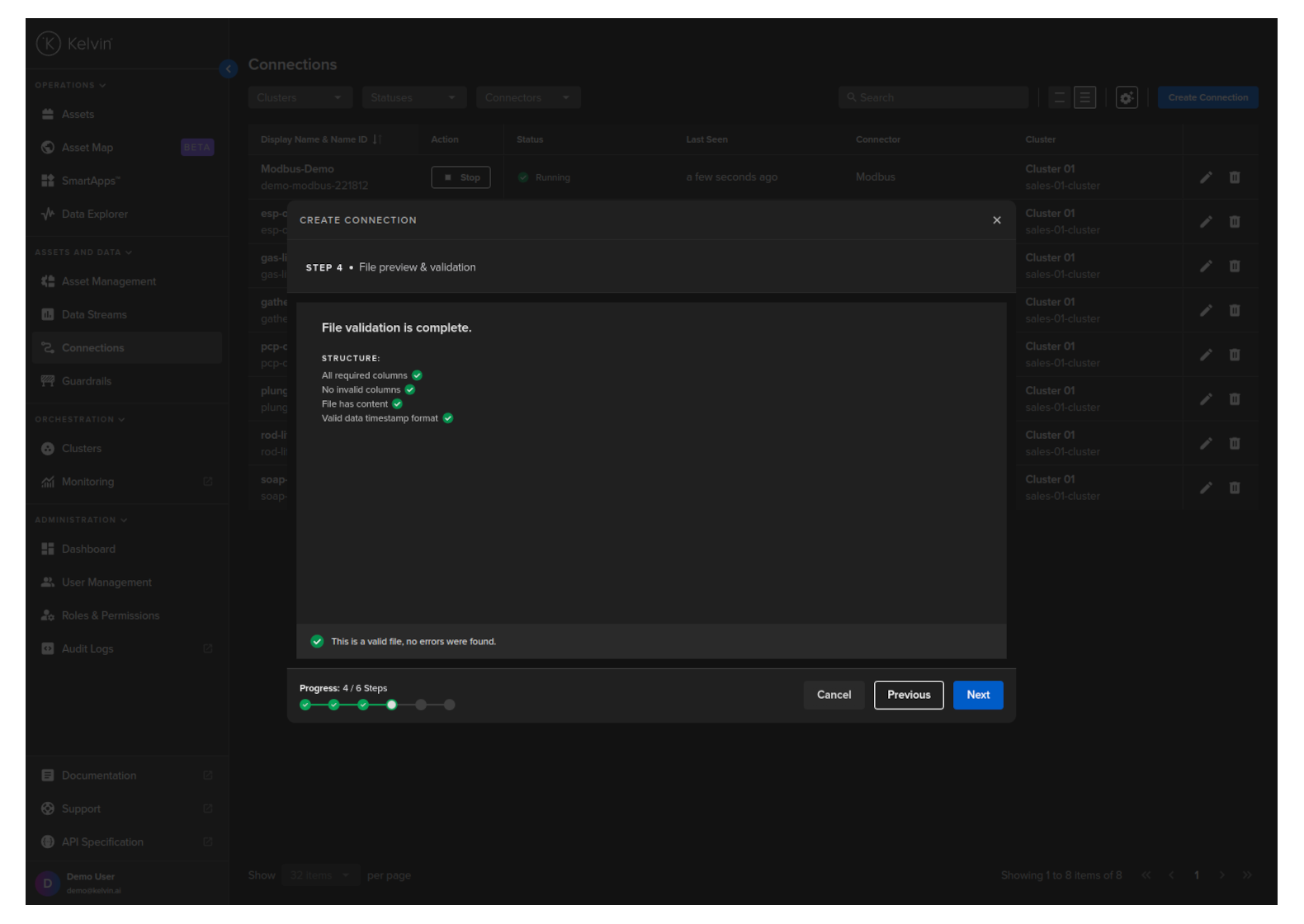This screenshot has height=924, width=1304.
Task: Open Data Explorer in the sidebar
Action: [x=94, y=214]
